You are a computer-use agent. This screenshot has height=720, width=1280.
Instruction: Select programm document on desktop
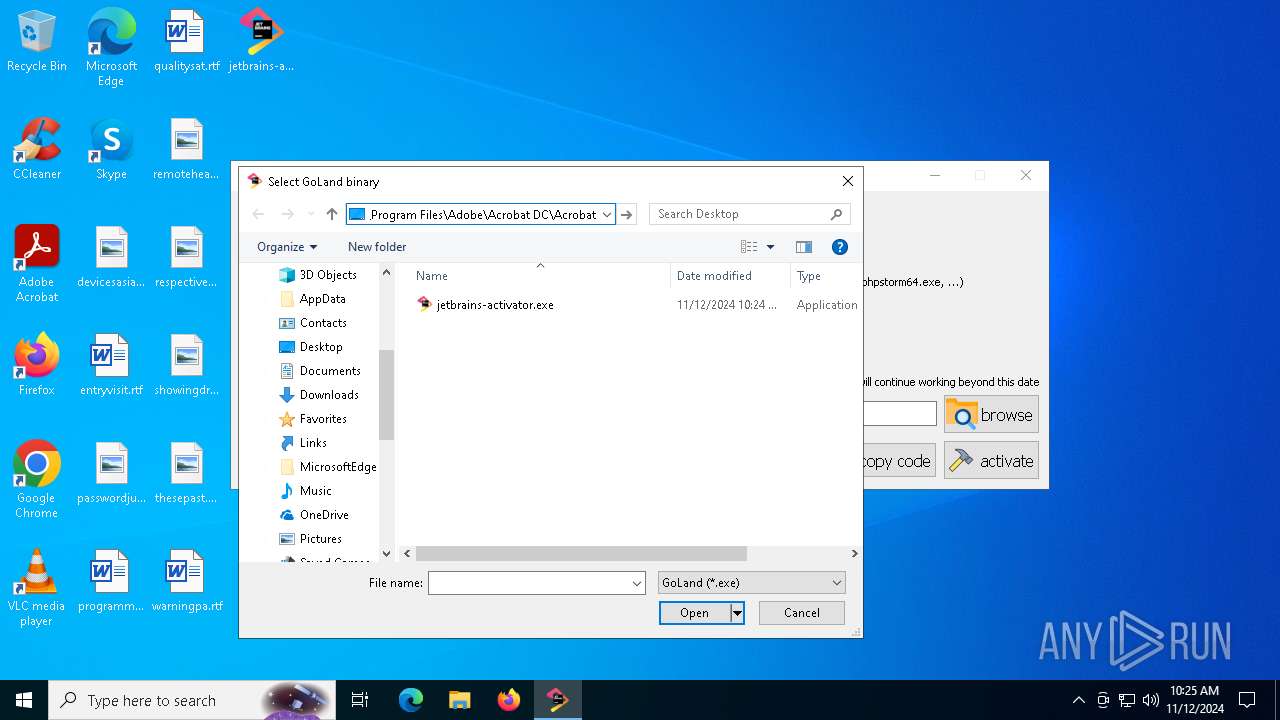(111, 582)
